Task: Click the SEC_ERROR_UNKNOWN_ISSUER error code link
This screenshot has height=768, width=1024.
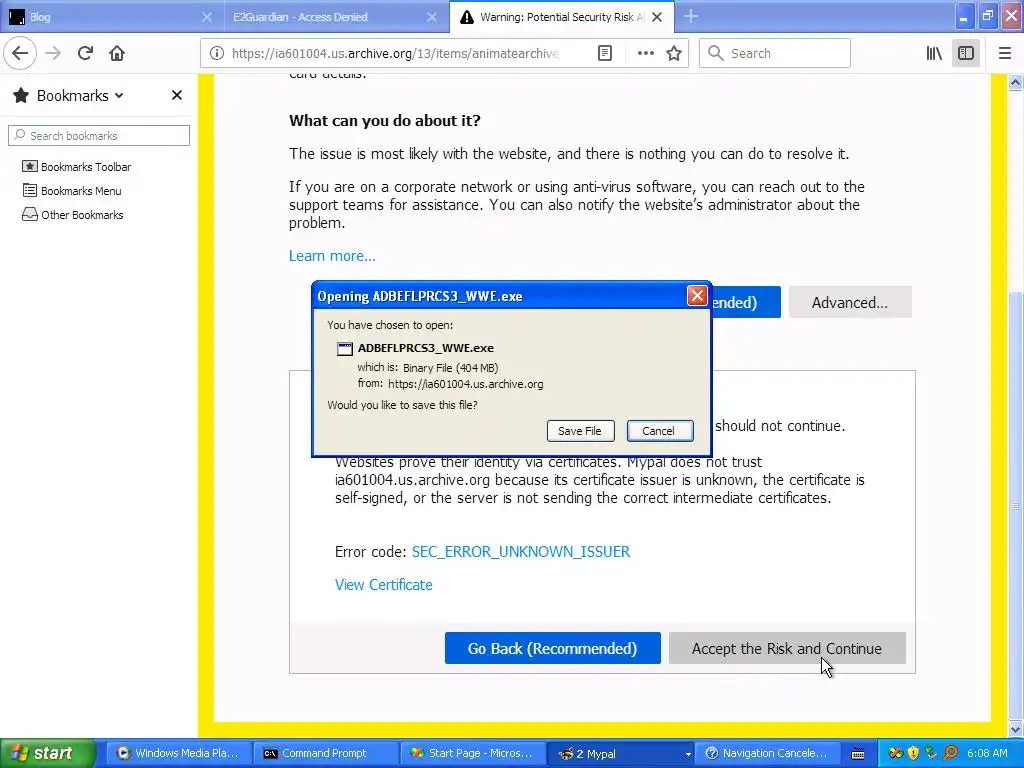Action: click(520, 552)
